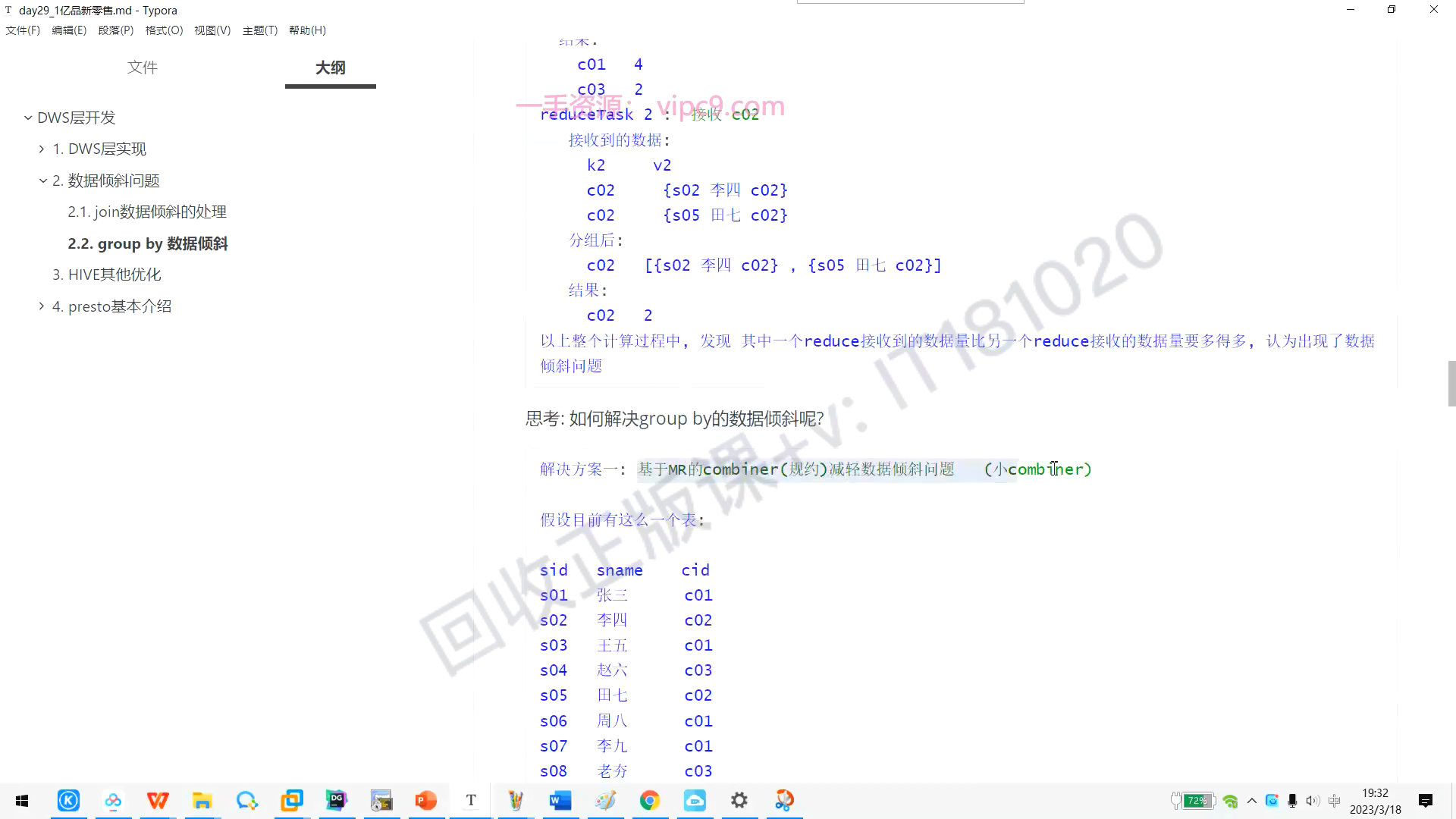Open WPS Office from the taskbar
Image resolution: width=1456 pixels, height=819 pixels.
click(x=158, y=801)
